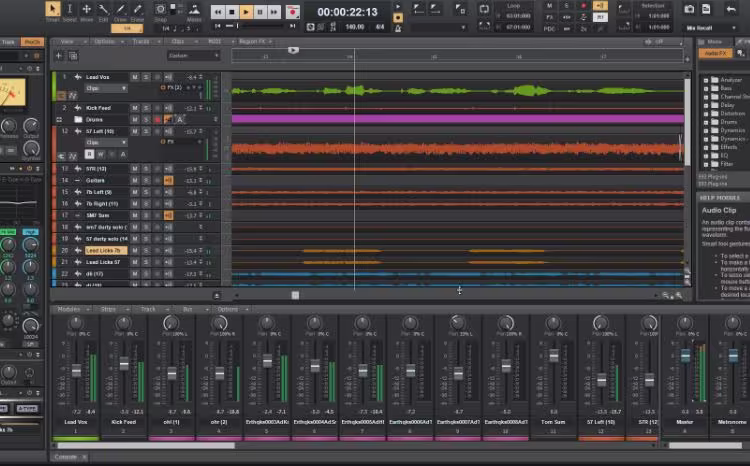Screen dimensions: 750x466
Task: Open the Custom track control dropdown
Action: tap(194, 56)
